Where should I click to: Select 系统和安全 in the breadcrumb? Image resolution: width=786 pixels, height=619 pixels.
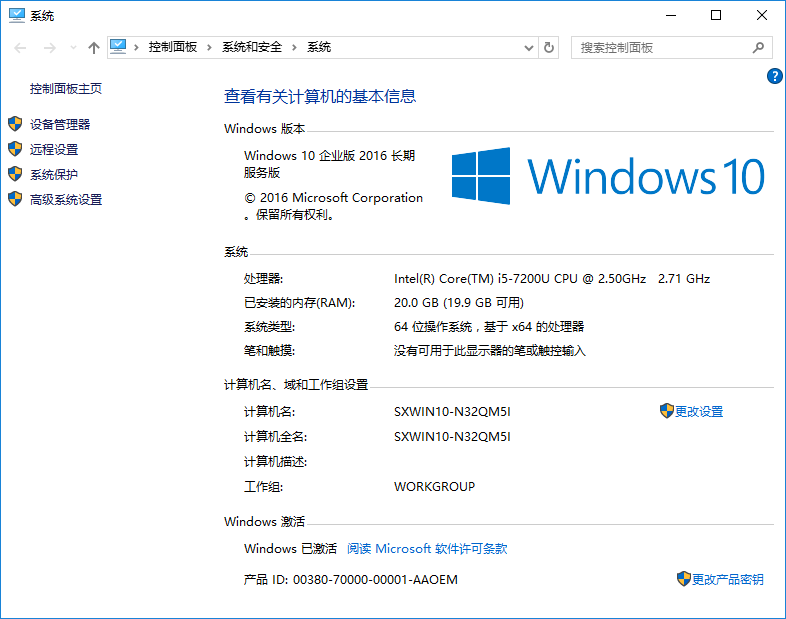click(252, 47)
